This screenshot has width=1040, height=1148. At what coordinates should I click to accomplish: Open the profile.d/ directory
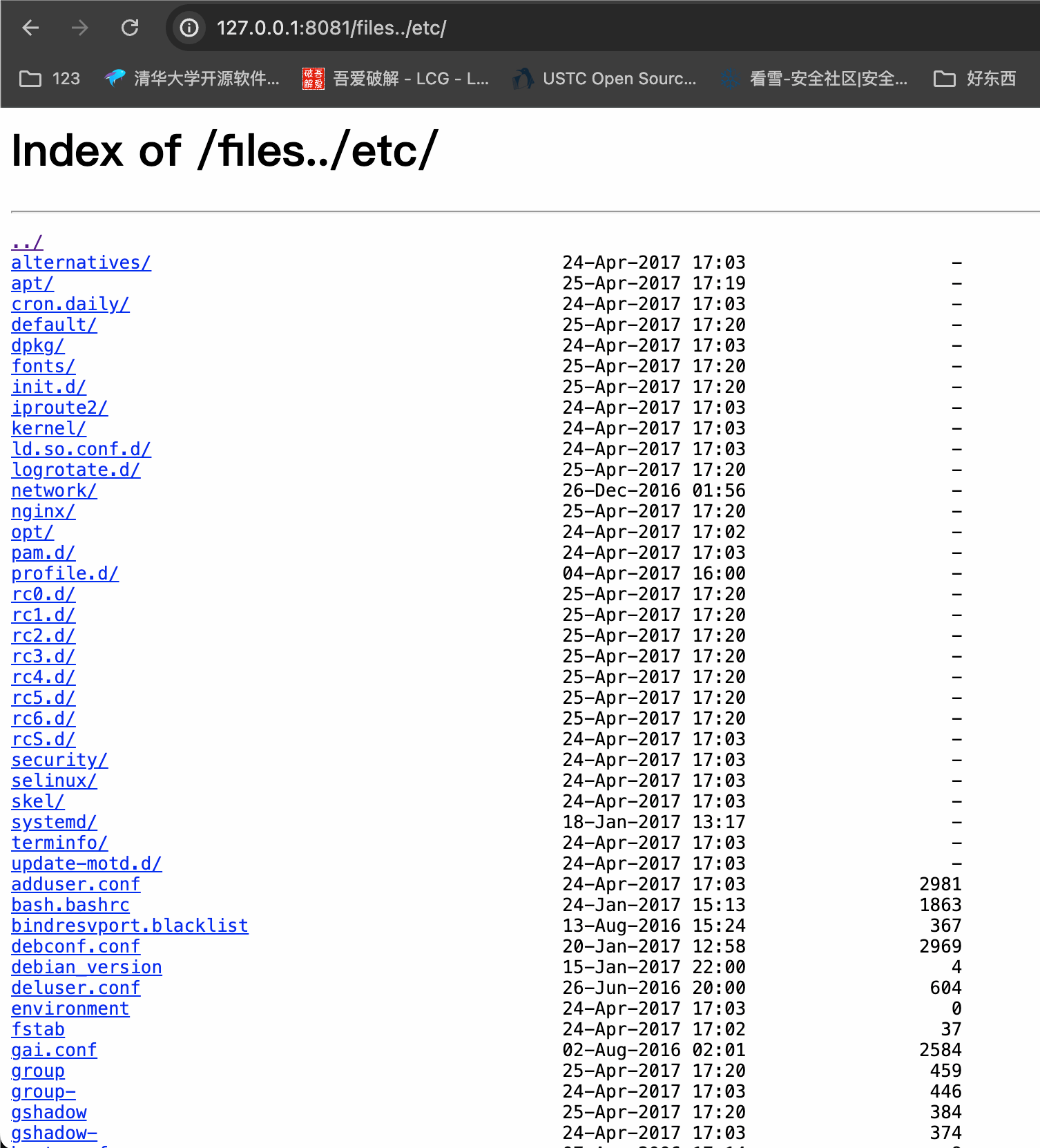point(65,573)
